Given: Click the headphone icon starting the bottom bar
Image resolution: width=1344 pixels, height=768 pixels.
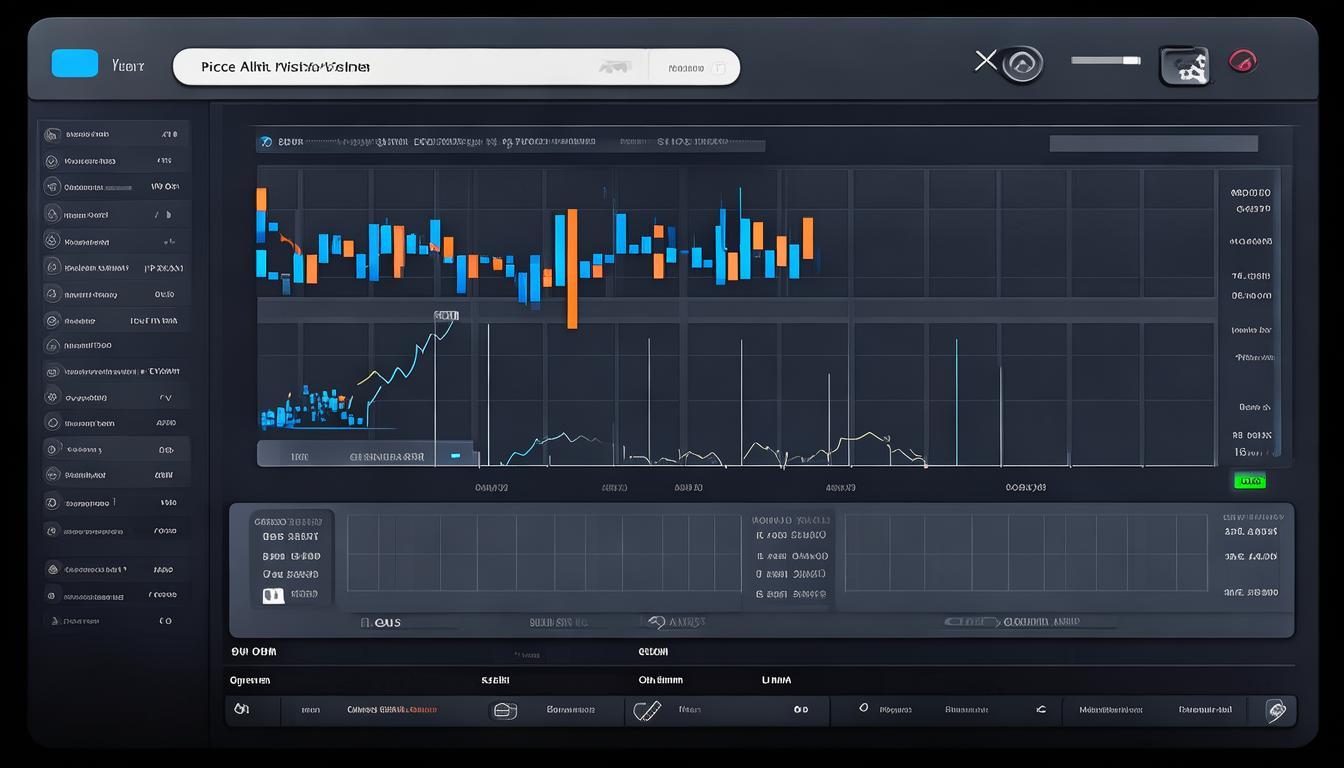Looking at the screenshot, I should pyautogui.click(x=241, y=709).
